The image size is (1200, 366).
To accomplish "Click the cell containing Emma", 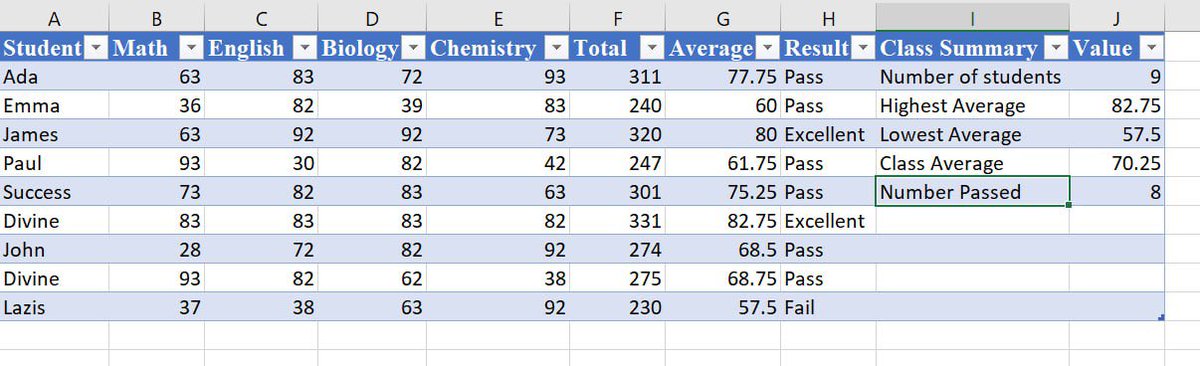I will click(x=54, y=106).
